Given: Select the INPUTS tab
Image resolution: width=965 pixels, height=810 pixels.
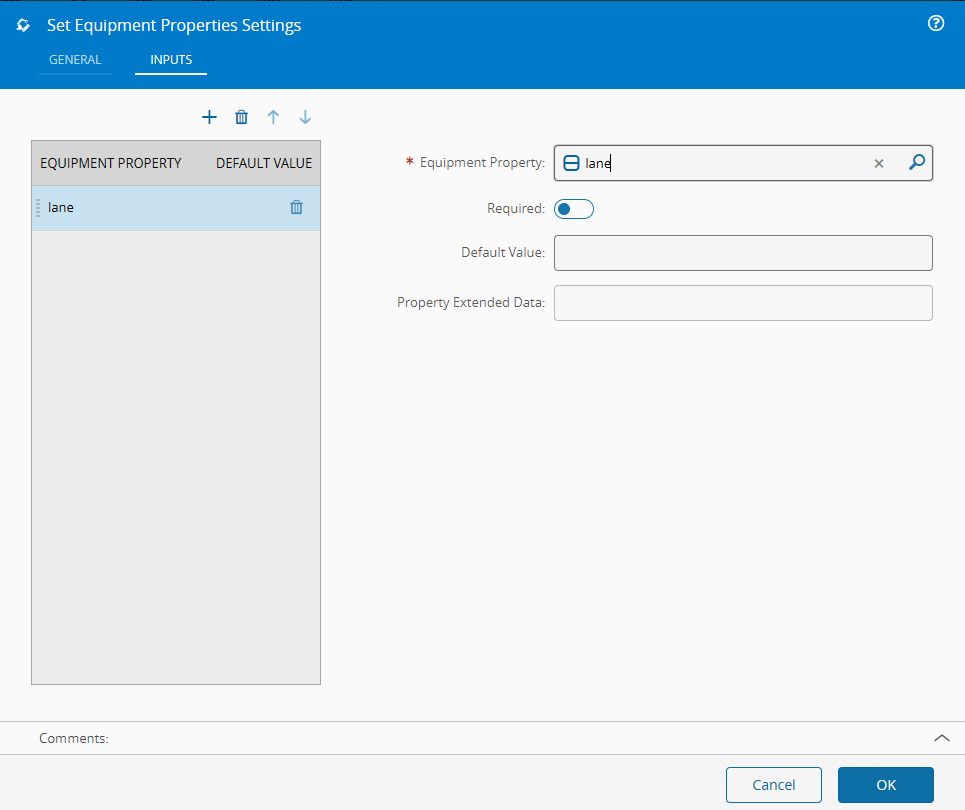Looking at the screenshot, I should click(170, 59).
